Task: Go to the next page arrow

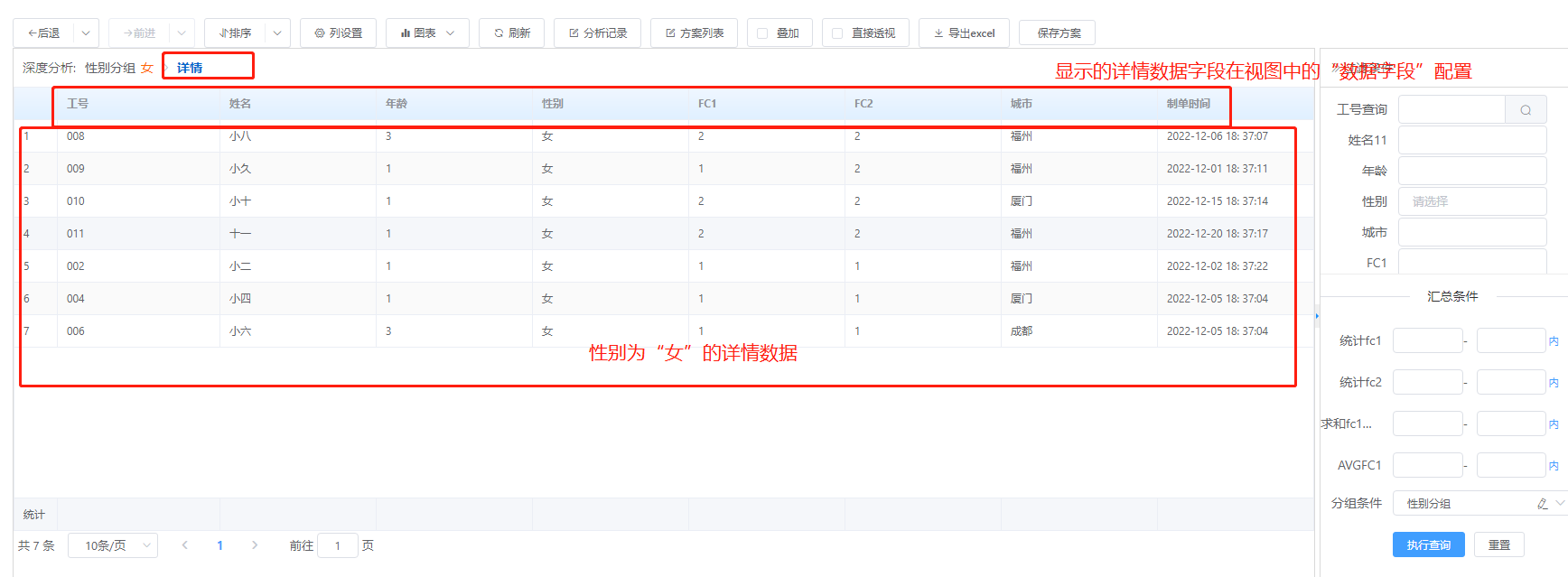Action: pyautogui.click(x=255, y=545)
